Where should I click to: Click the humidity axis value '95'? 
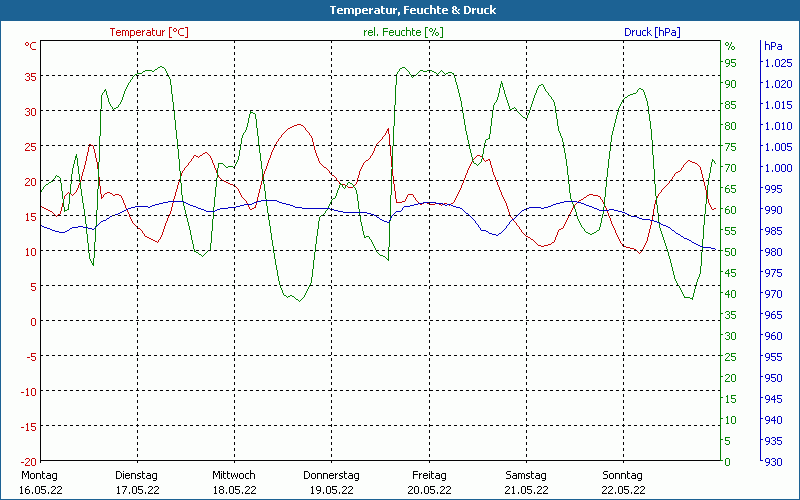click(731, 63)
